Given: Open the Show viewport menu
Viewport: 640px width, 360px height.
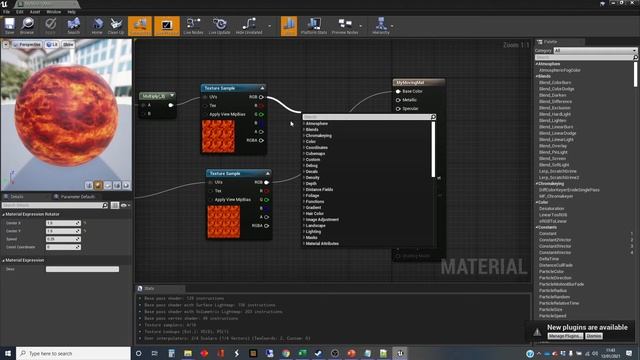Looking at the screenshot, I should pos(68,44).
